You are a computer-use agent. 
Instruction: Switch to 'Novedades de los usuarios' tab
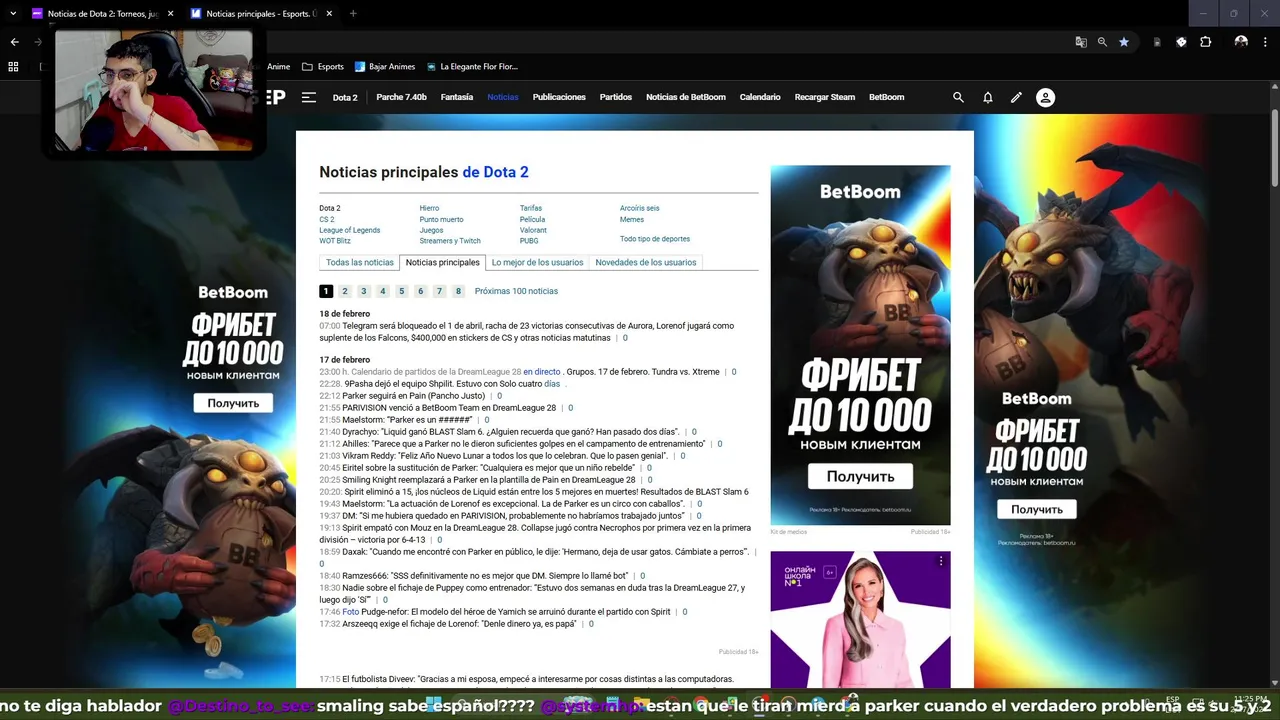646,262
